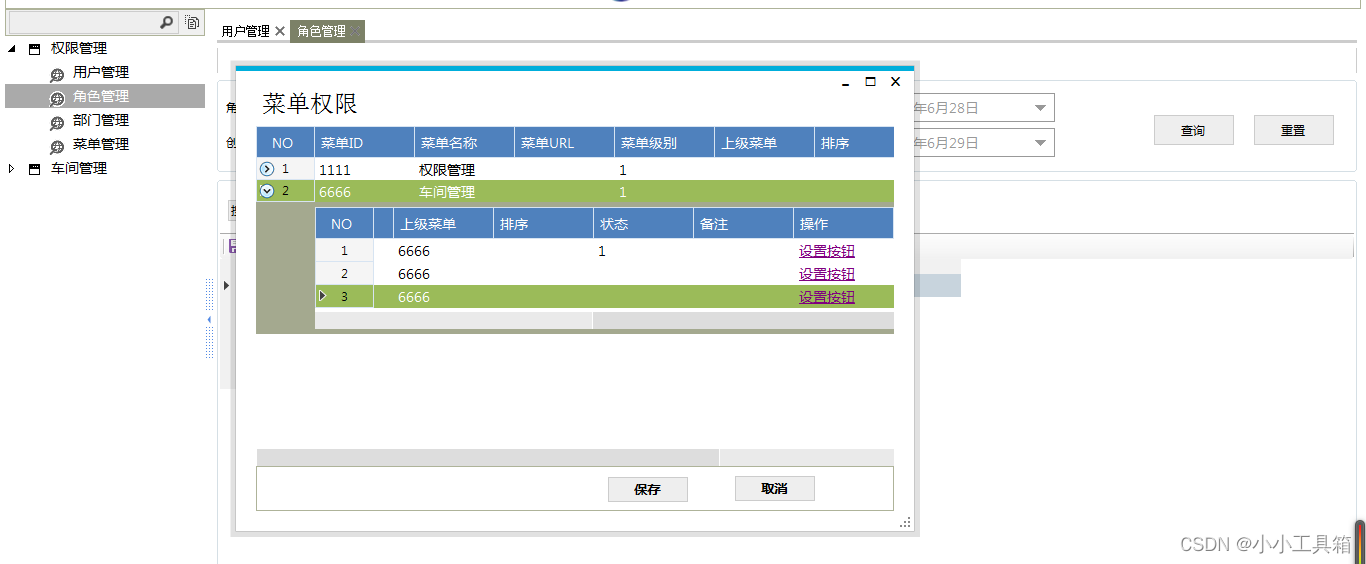This screenshot has height=564, width=1366.
Task: Click the 菜单级别 column header
Action: click(x=664, y=143)
